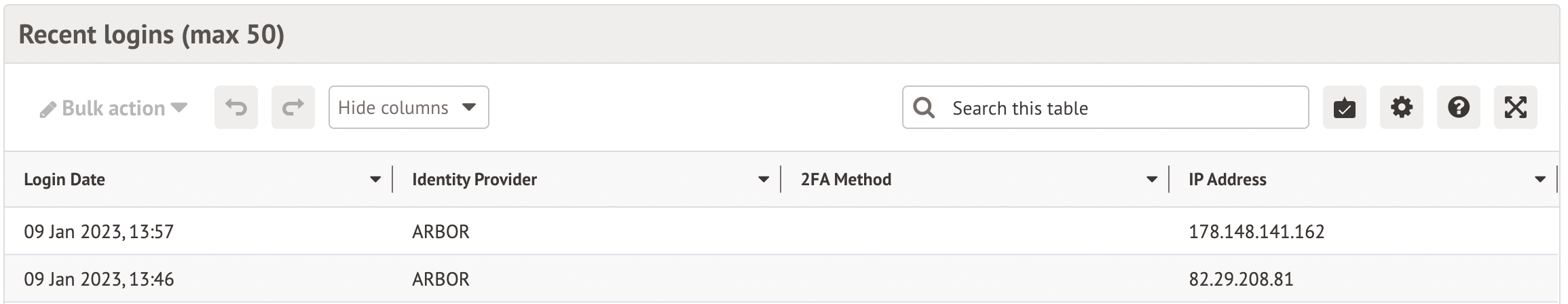Viewport: 1568px width, 304px height.
Task: Click the search magnifier icon
Action: 924,107
